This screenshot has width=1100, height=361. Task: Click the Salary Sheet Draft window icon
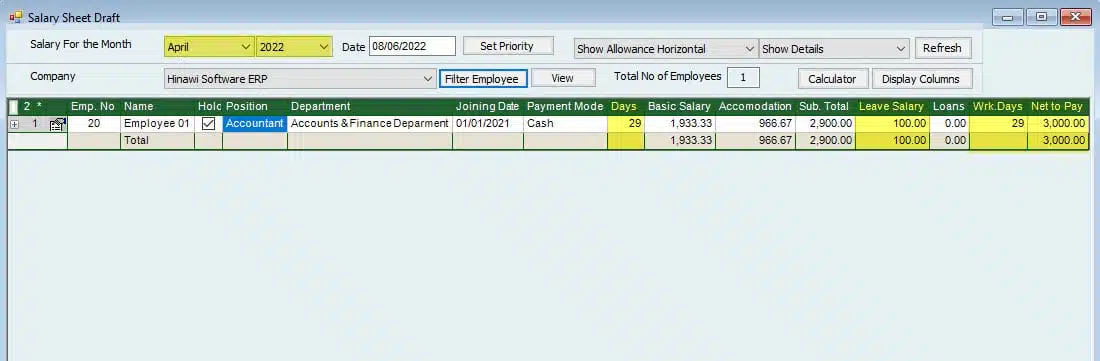click(x=15, y=18)
